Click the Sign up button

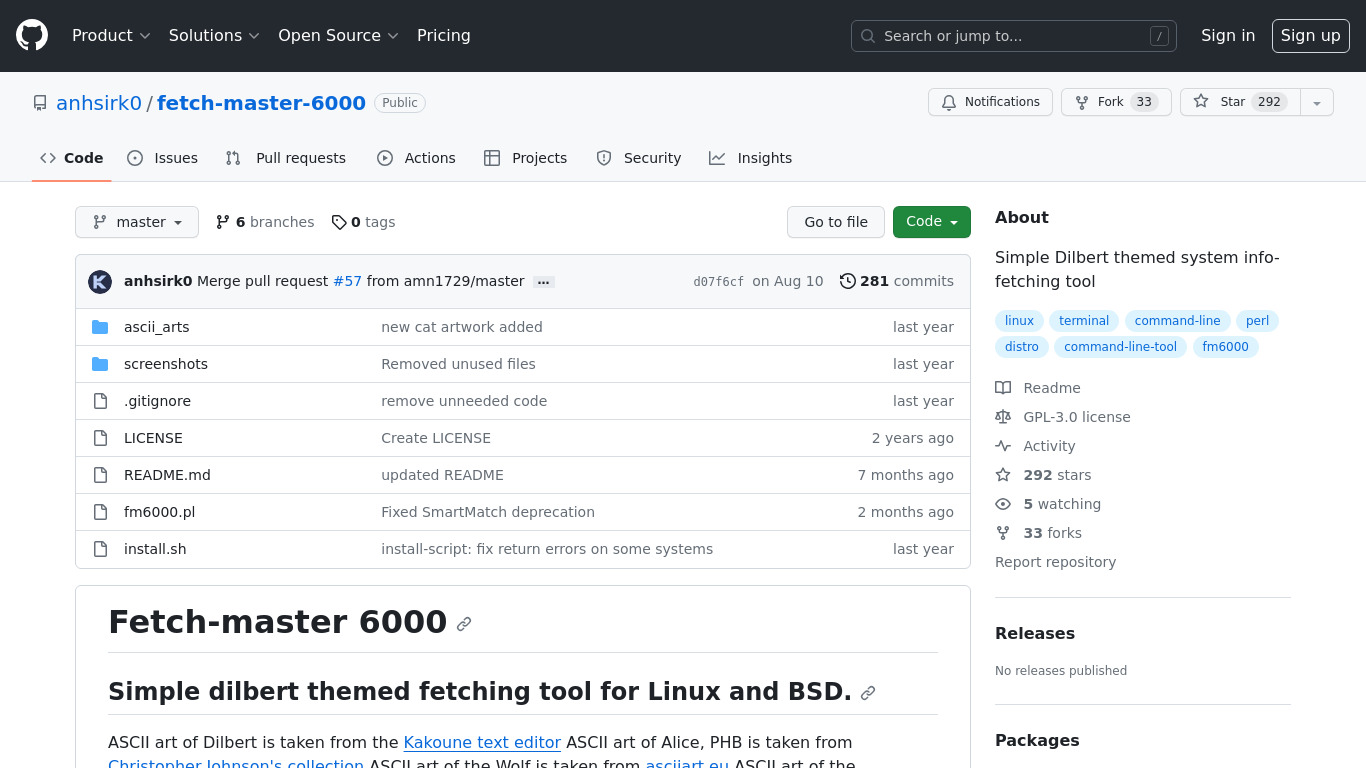pos(1311,36)
